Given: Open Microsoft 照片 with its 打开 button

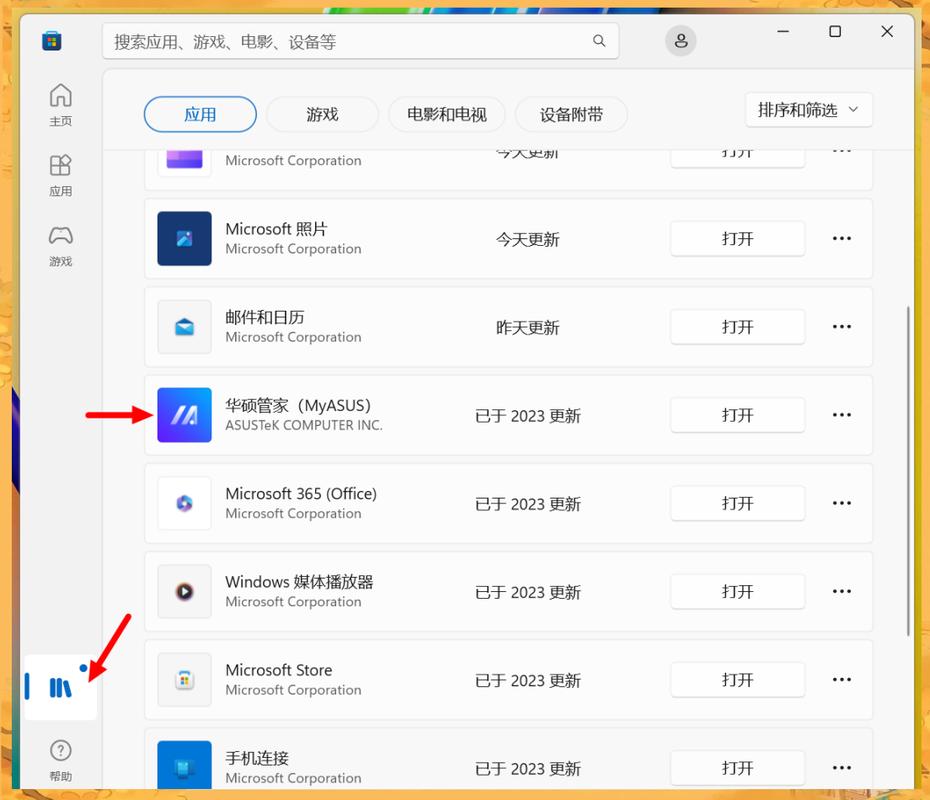Looking at the screenshot, I should 737,239.
